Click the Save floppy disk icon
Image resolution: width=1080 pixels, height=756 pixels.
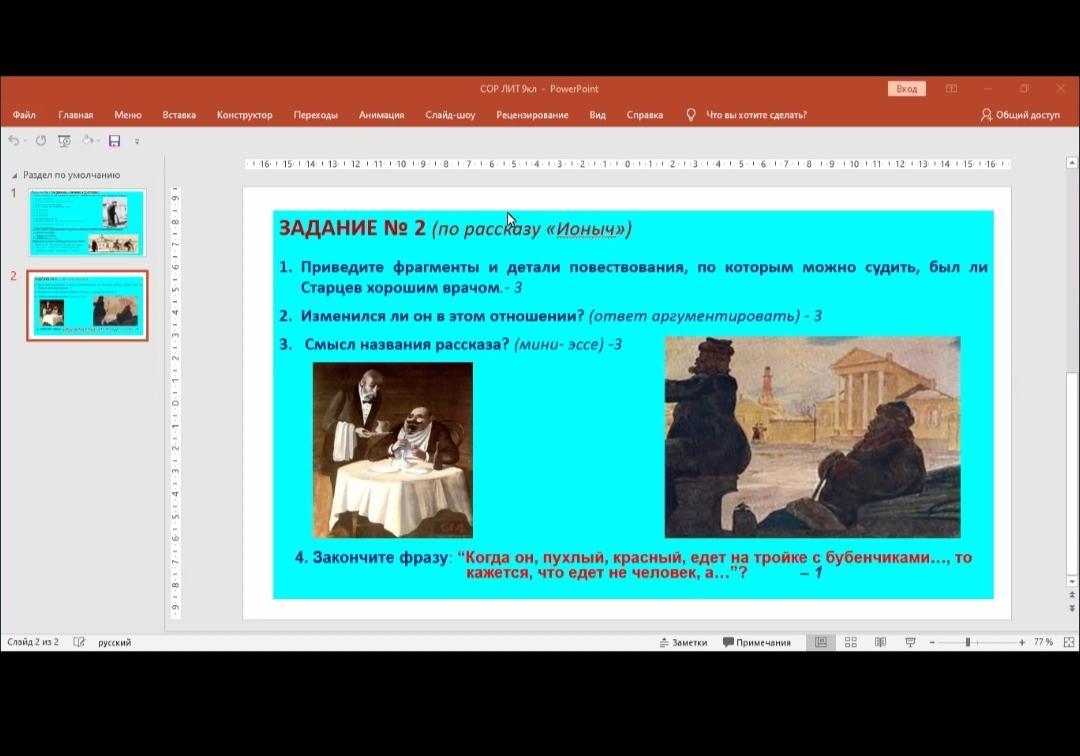(114, 141)
